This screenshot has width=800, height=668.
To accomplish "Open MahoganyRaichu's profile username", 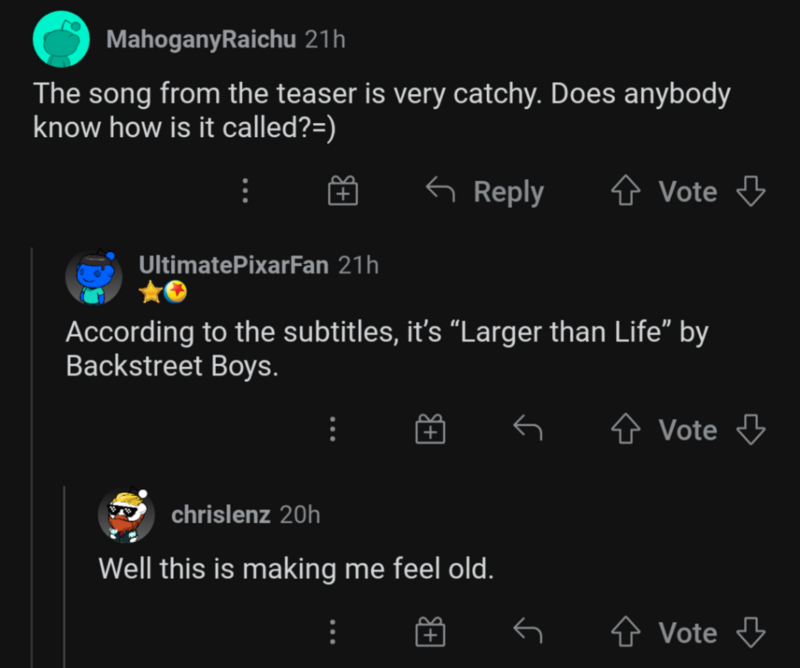I will click(201, 39).
